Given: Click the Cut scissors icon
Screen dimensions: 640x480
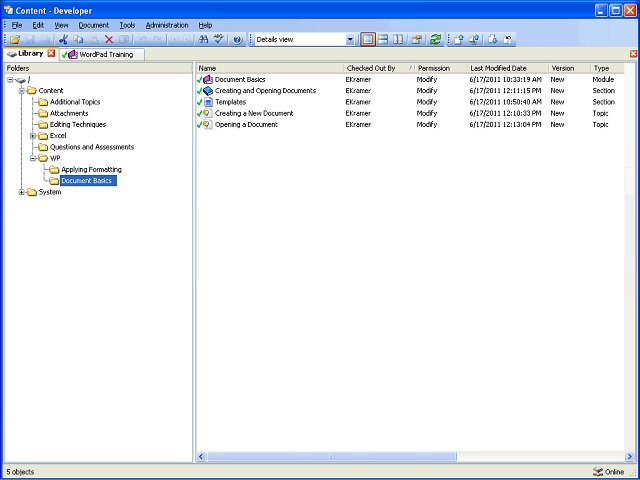Looking at the screenshot, I should pyautogui.click(x=63, y=40).
